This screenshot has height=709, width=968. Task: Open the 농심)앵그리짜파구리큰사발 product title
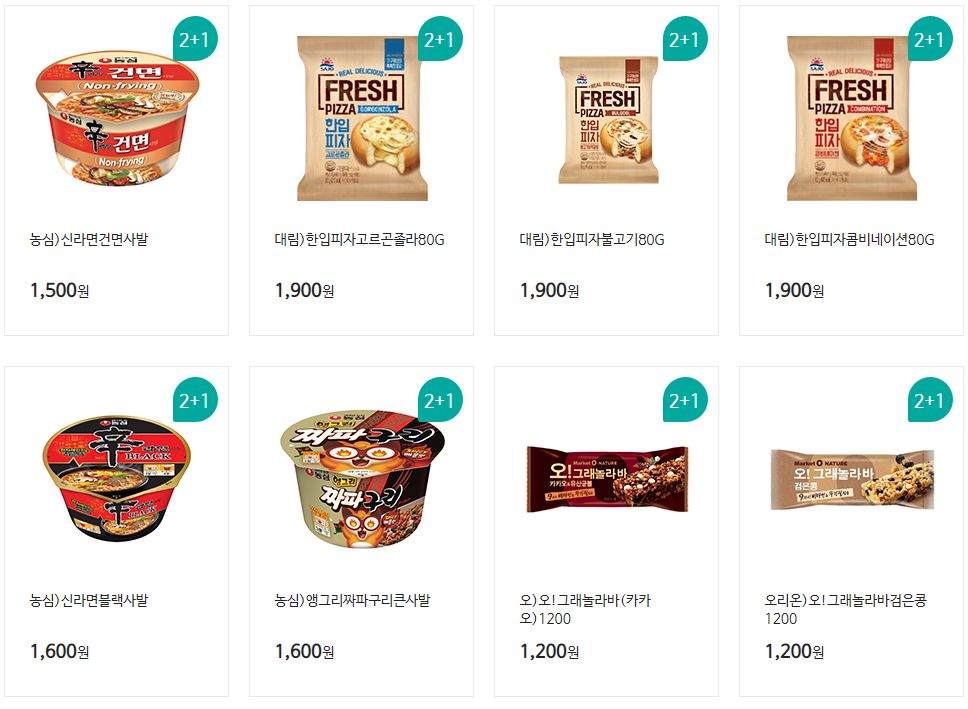tap(353, 600)
